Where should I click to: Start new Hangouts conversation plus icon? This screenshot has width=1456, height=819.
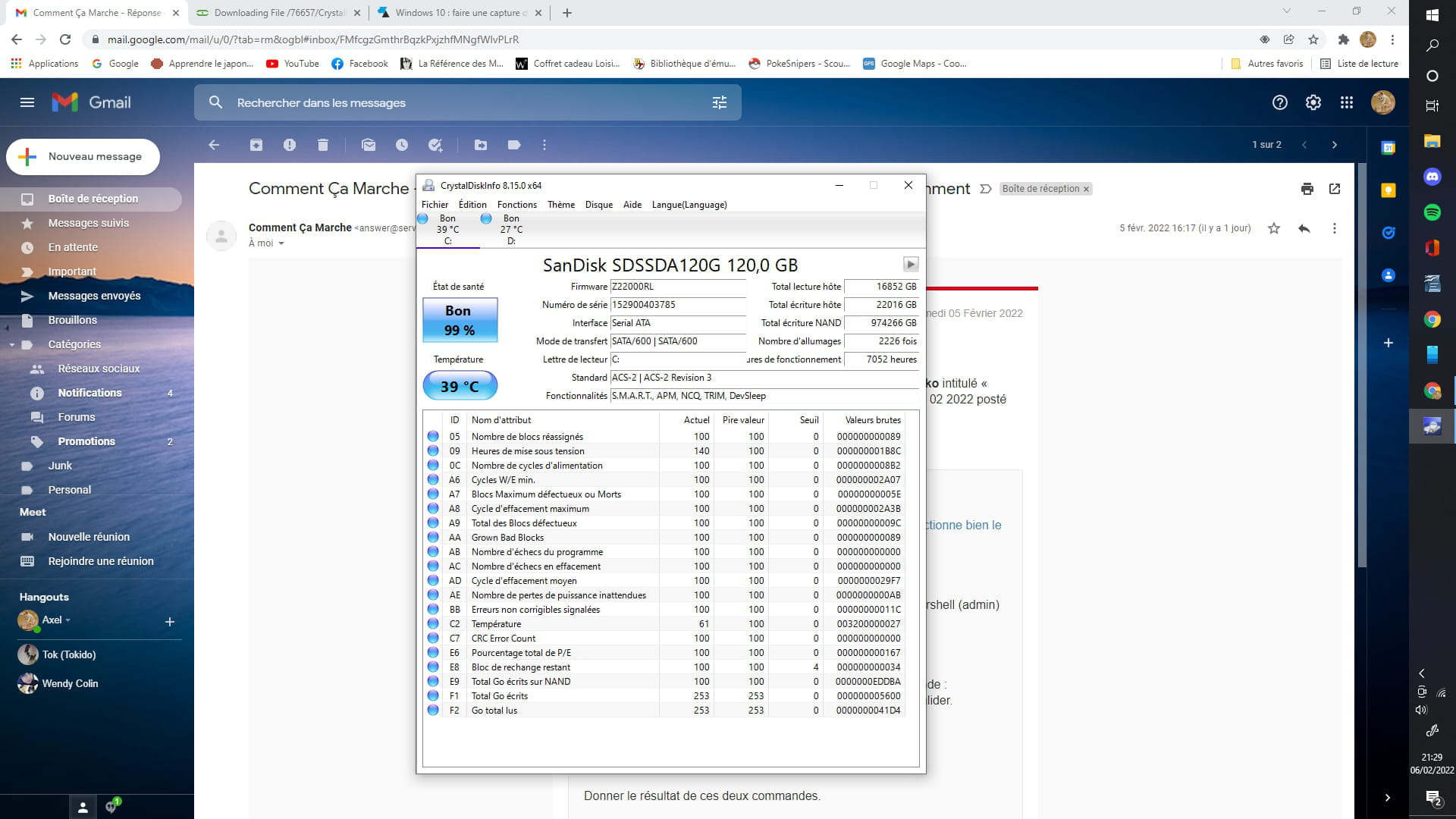[170, 622]
